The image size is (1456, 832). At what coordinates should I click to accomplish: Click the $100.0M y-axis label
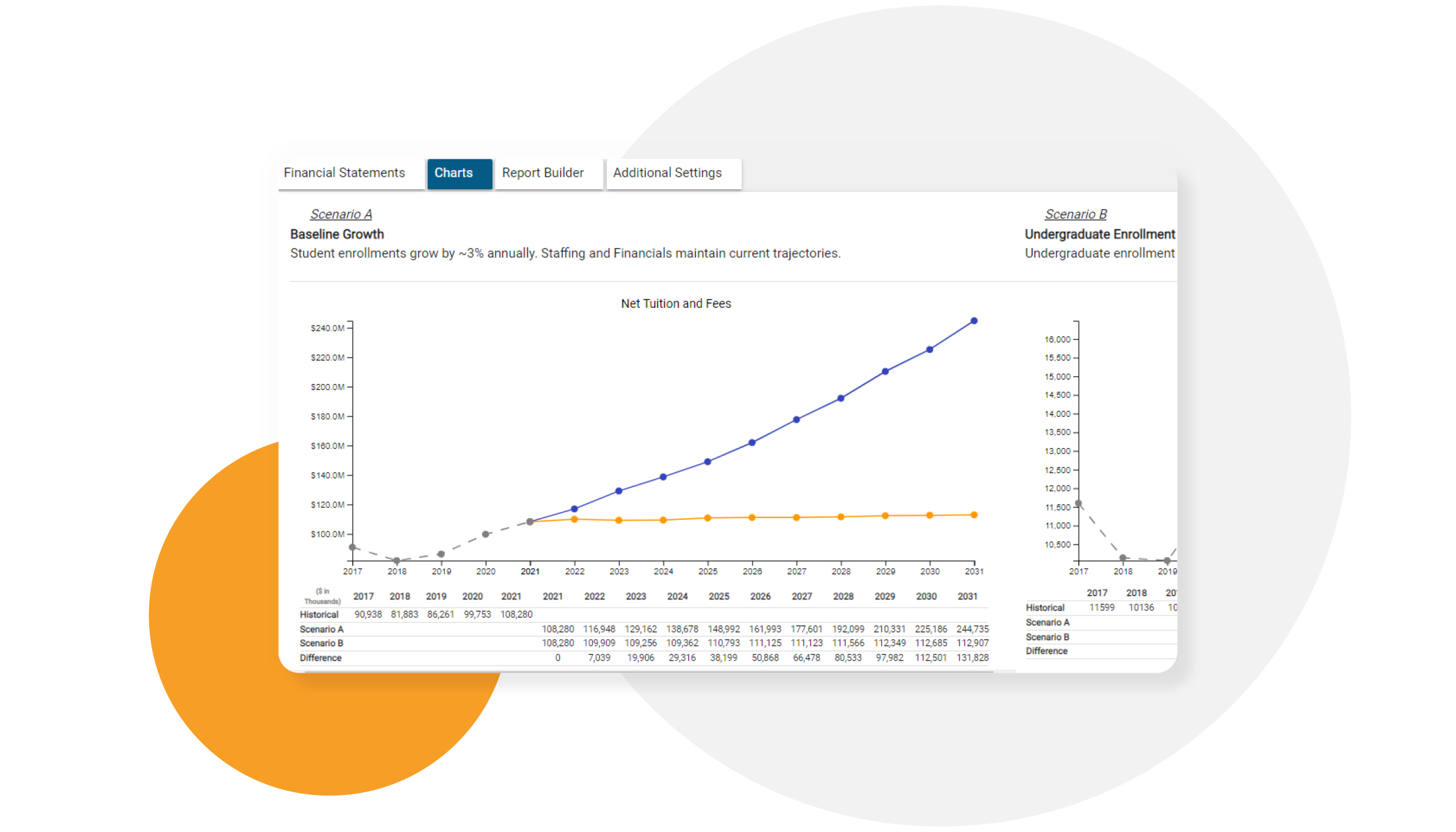point(327,534)
